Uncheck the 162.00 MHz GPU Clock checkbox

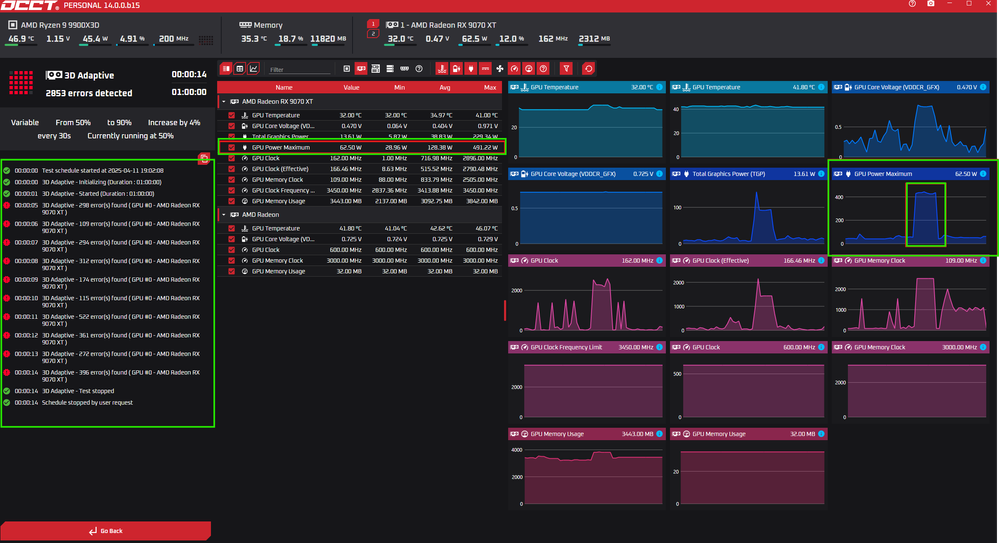coord(231,158)
